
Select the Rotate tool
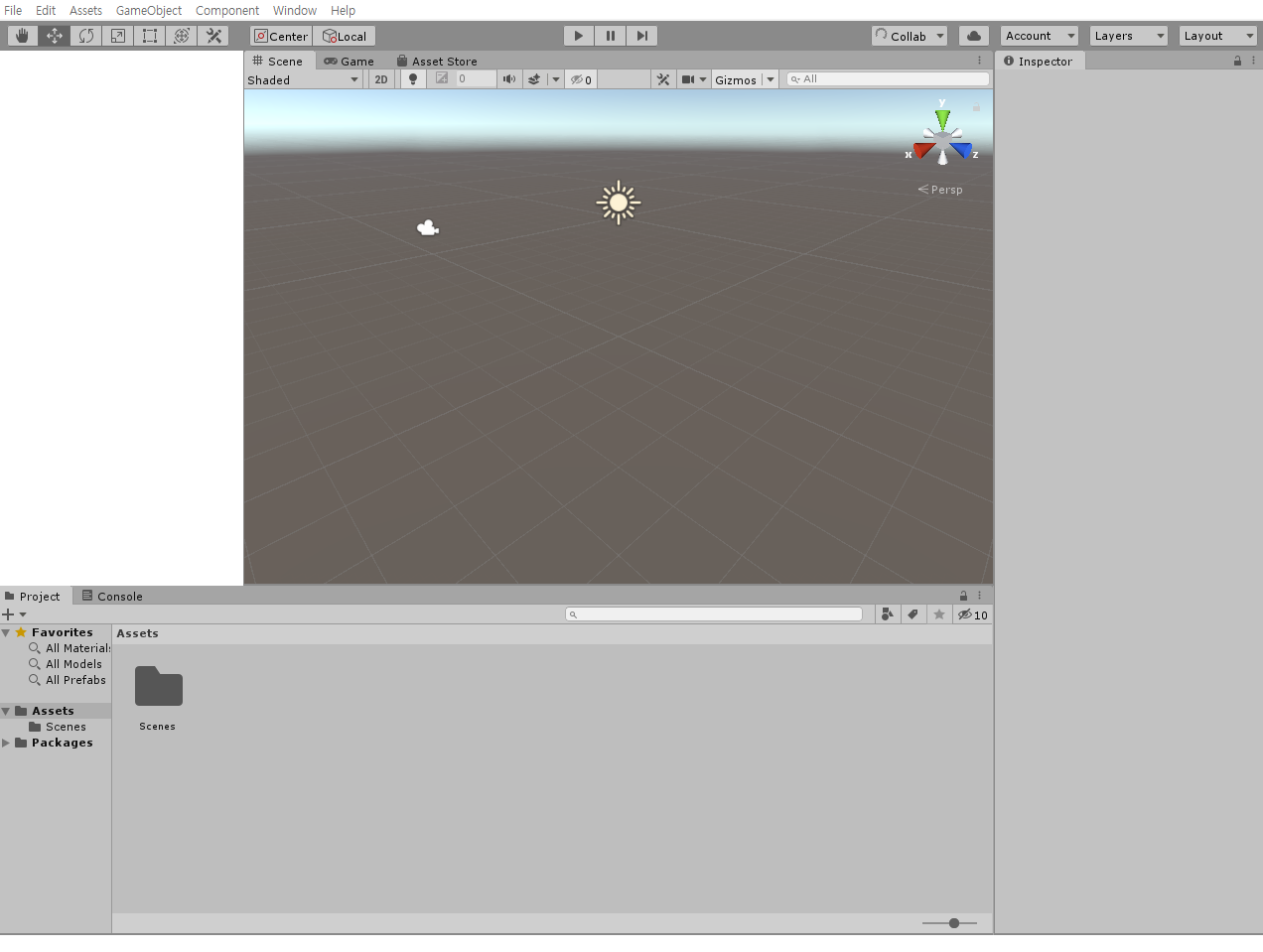(x=85, y=36)
